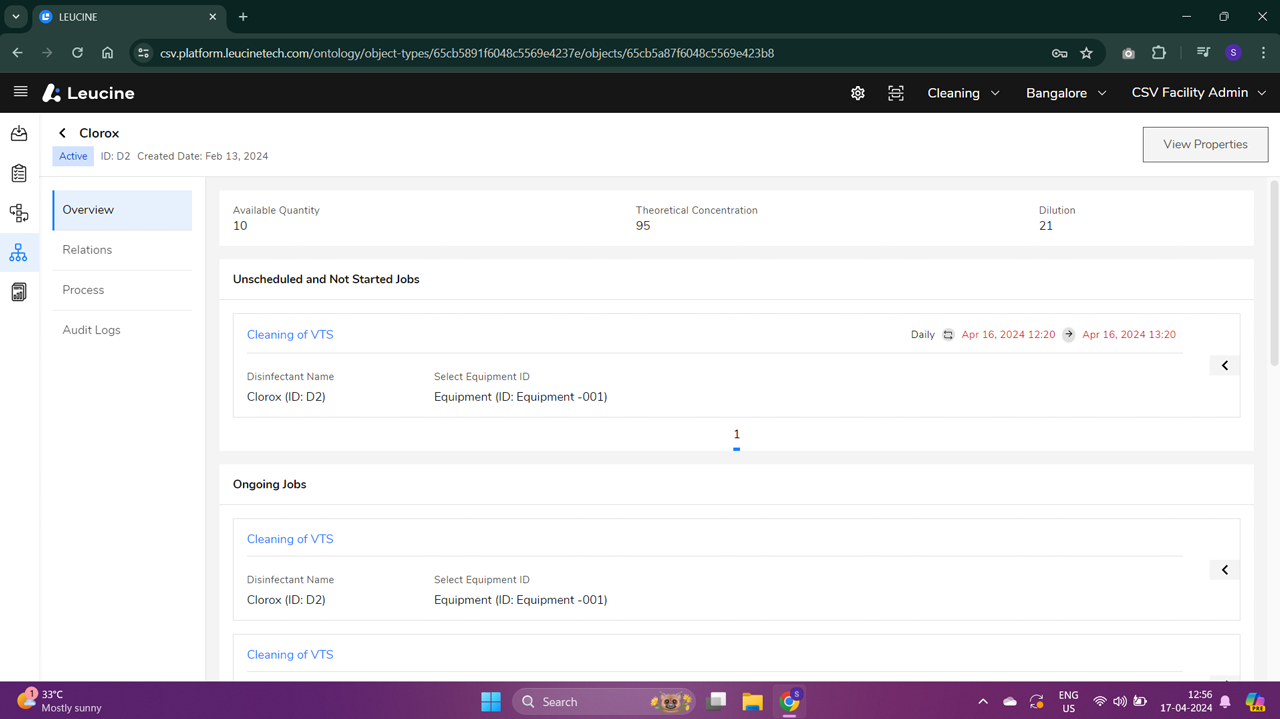Close the LEUCINE browser tab

click(x=212, y=17)
